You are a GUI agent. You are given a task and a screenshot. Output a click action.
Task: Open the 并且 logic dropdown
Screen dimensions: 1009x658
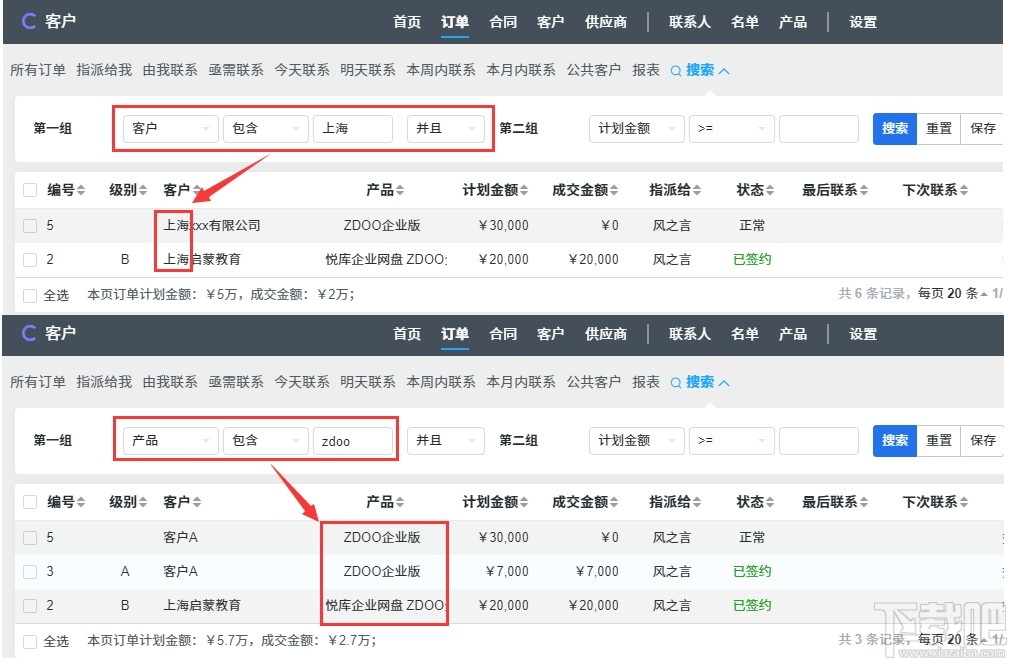coord(446,128)
